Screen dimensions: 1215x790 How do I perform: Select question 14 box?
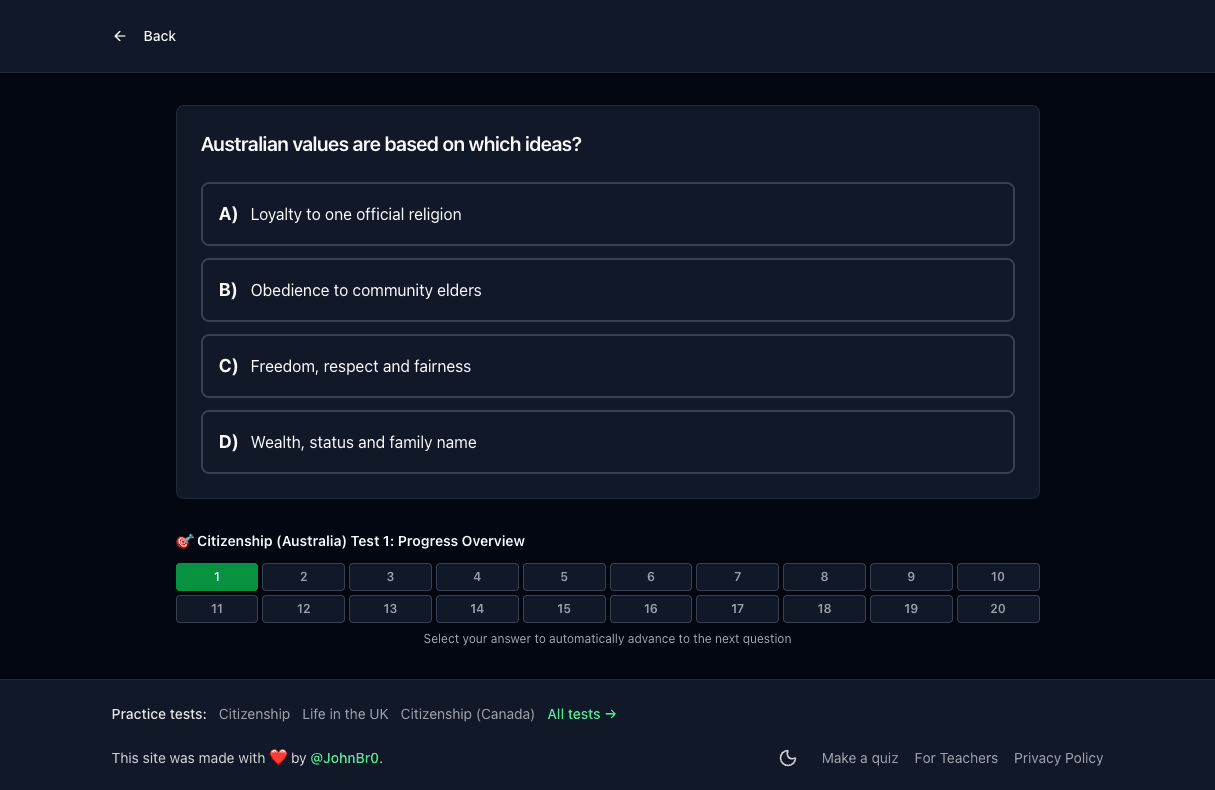(x=477, y=609)
